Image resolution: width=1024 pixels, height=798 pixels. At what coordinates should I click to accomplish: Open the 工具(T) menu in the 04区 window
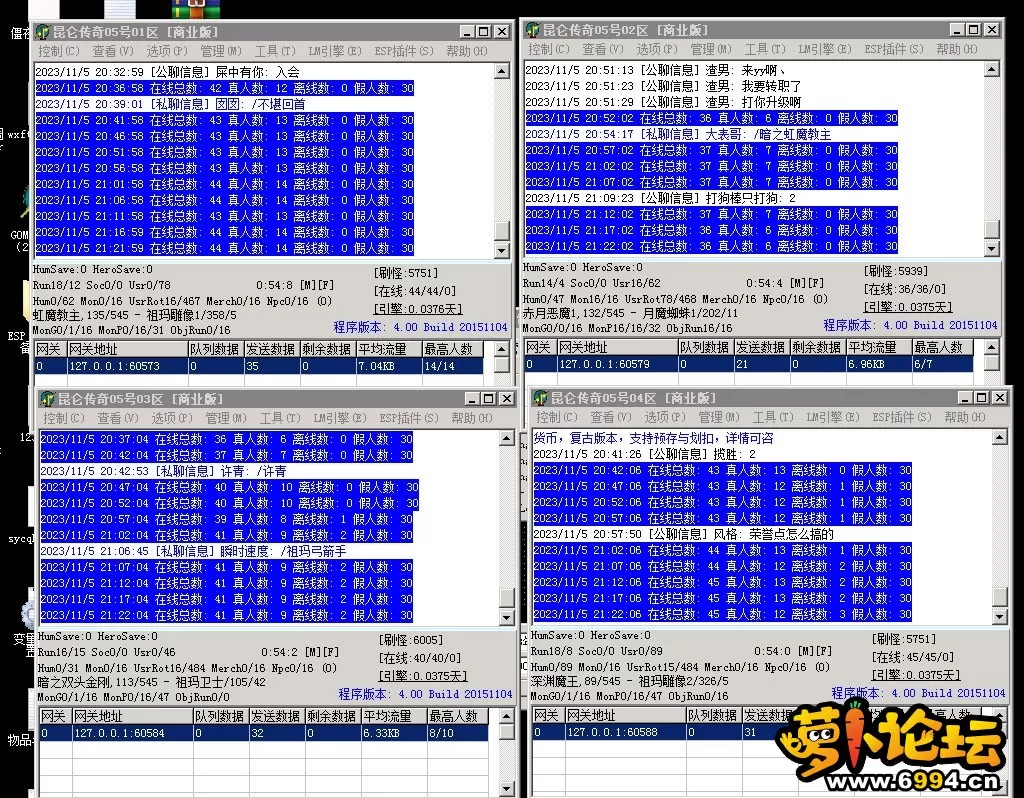773,417
